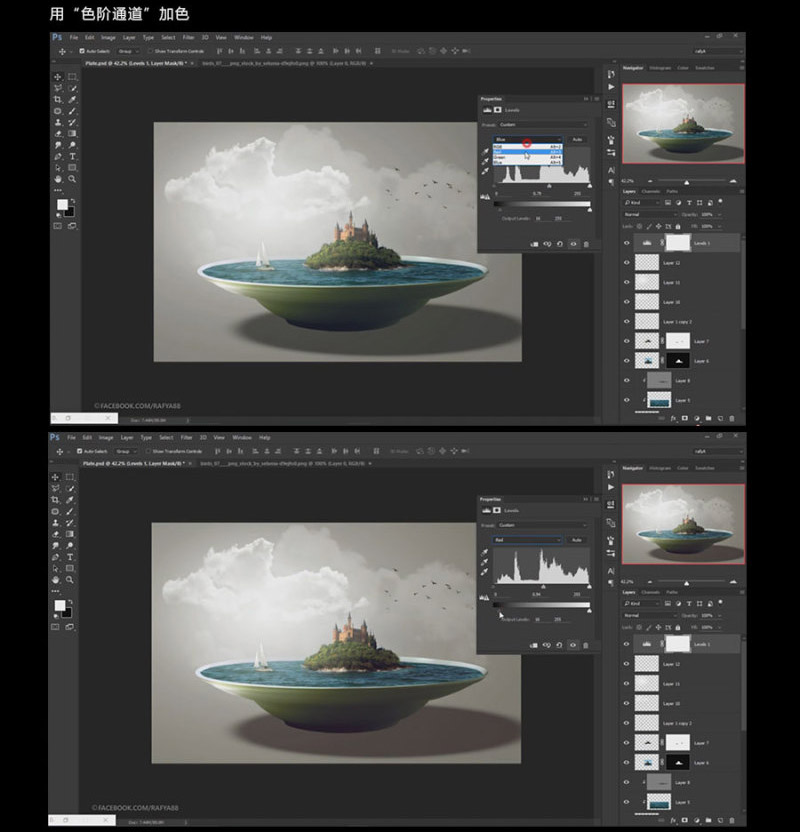The image size is (800, 832).
Task: Toggle visibility of Layer 6 in top window
Action: pos(627,361)
